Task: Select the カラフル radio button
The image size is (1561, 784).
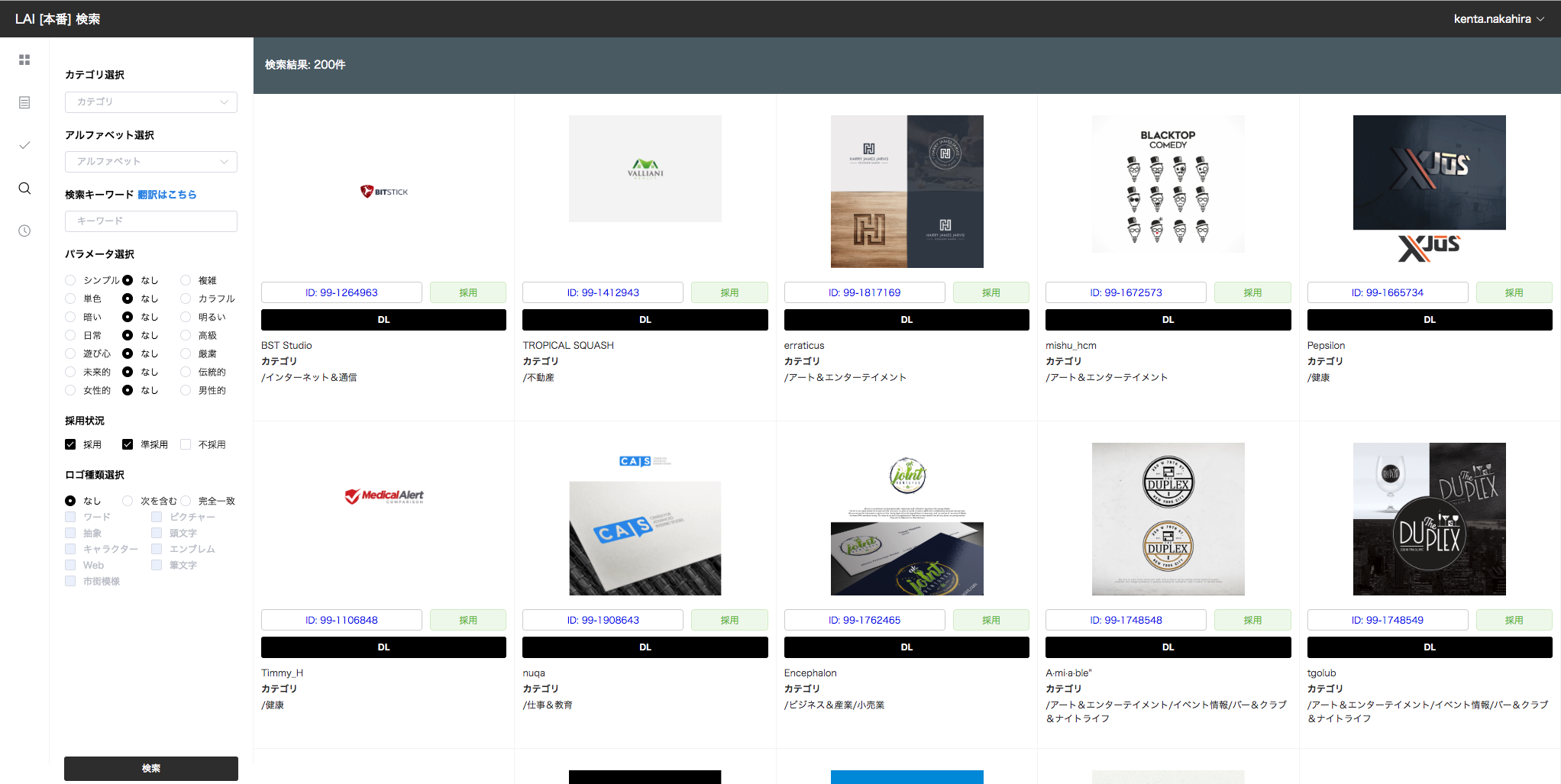Action: click(x=186, y=298)
